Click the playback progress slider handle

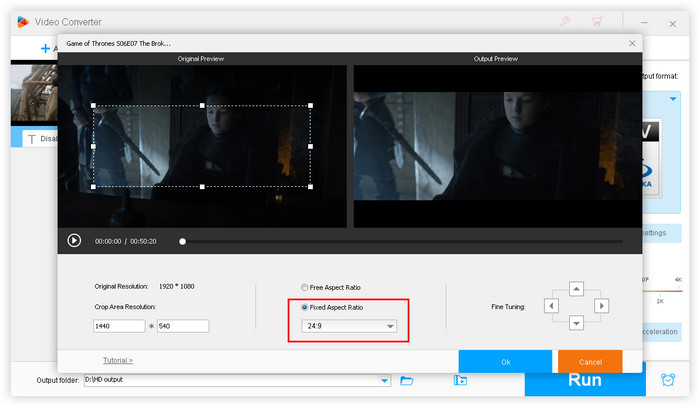[x=182, y=241]
